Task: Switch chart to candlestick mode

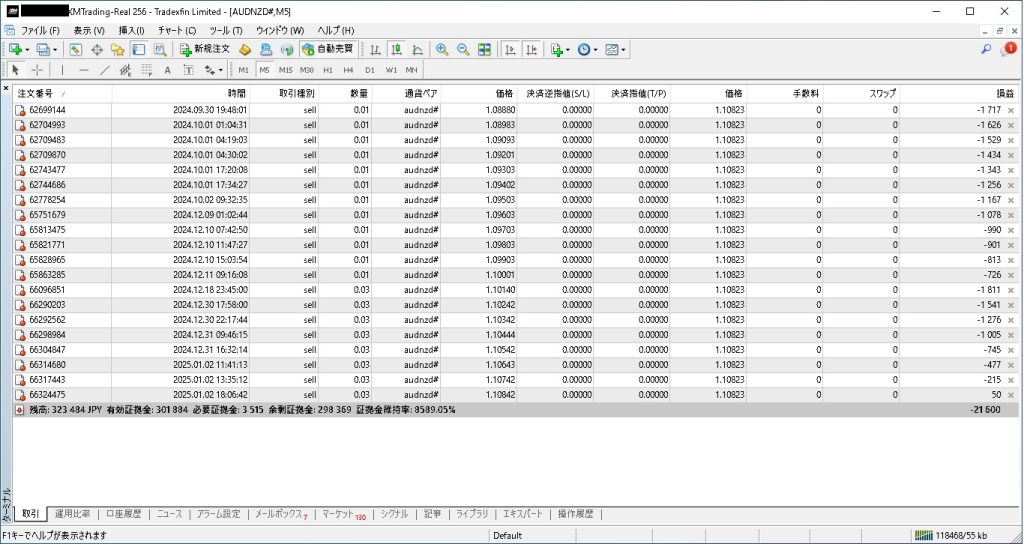Action: click(x=396, y=49)
